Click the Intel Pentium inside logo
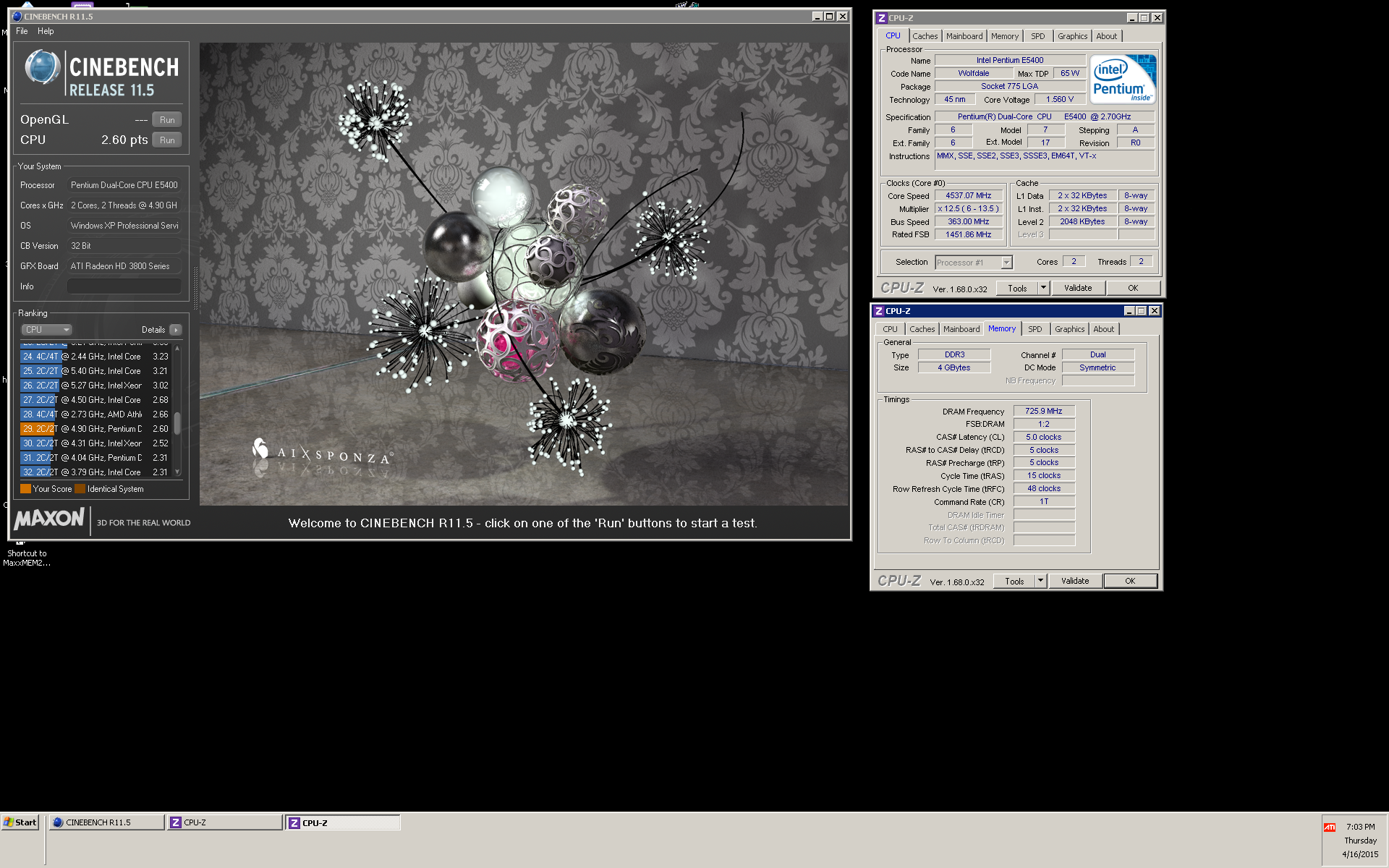The width and height of the screenshot is (1389, 868). pyautogui.click(x=1123, y=80)
